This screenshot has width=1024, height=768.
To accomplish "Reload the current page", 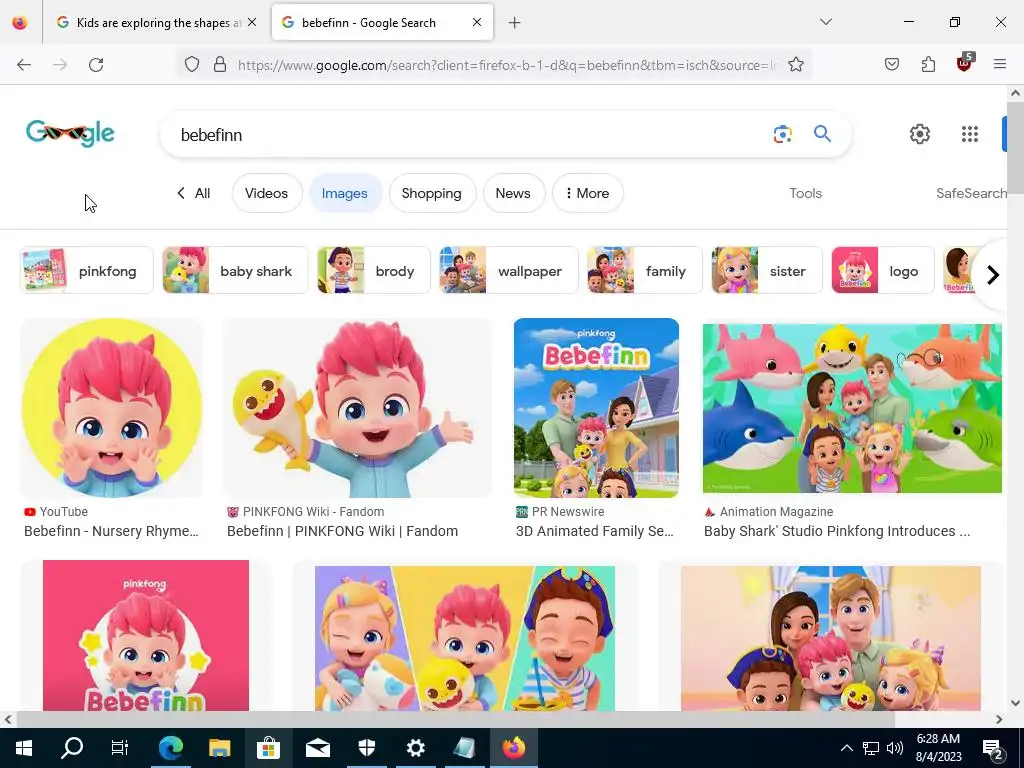I will pyautogui.click(x=96, y=65).
